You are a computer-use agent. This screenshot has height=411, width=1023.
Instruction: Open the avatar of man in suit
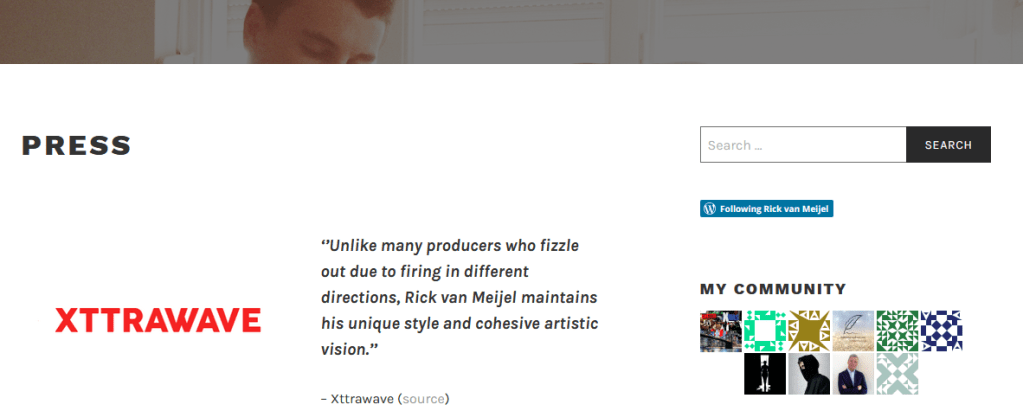tap(853, 374)
